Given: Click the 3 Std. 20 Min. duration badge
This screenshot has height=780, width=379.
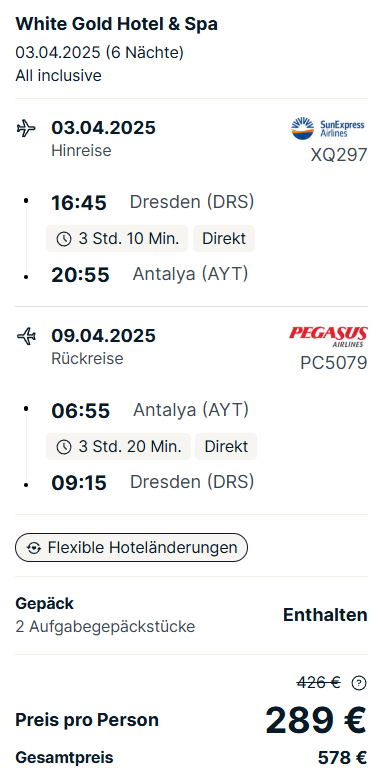Looking at the screenshot, I should 118,447.
